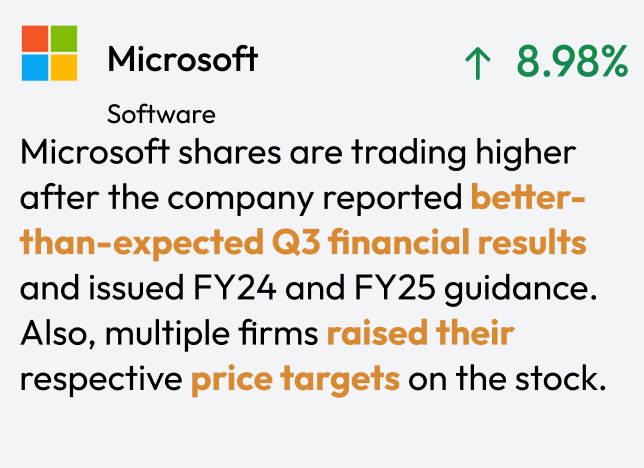
Task: Click the yellow square in Microsoft logo
Action: click(x=64, y=67)
